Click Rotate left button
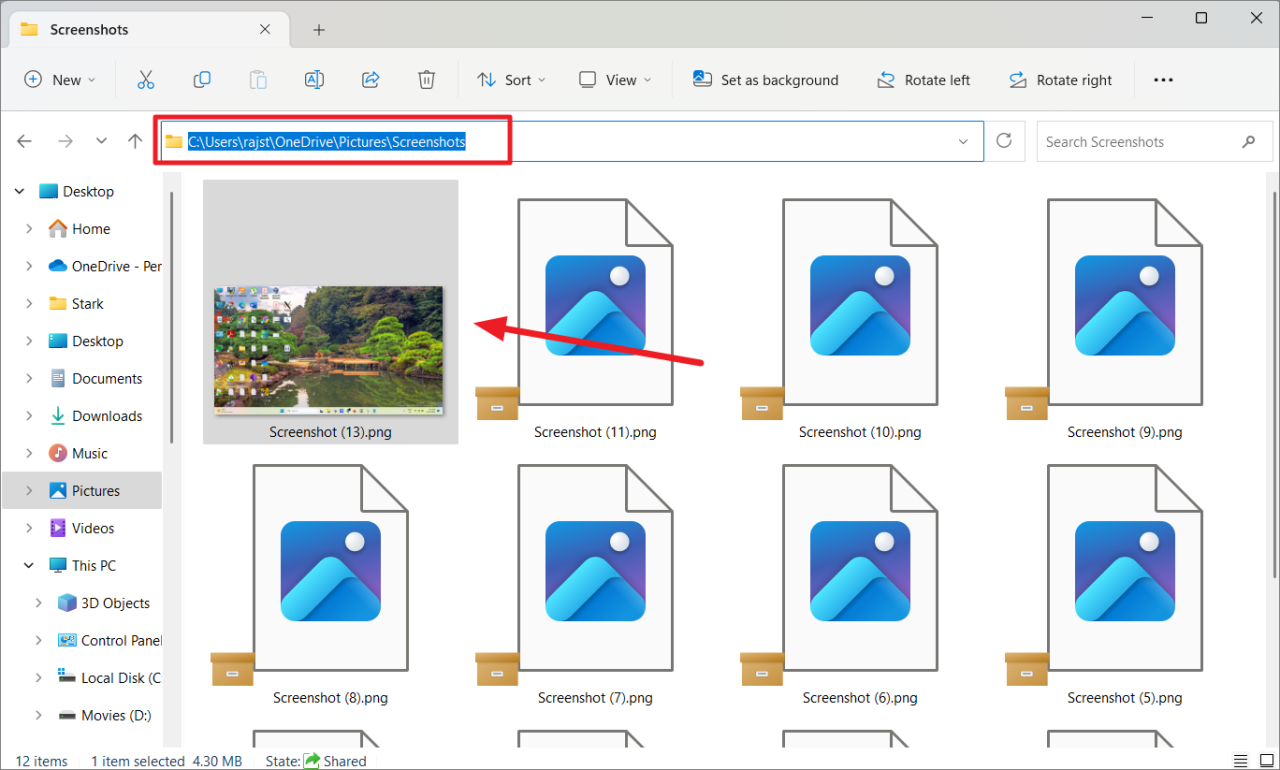Viewport: 1280px width, 770px height. (923, 80)
